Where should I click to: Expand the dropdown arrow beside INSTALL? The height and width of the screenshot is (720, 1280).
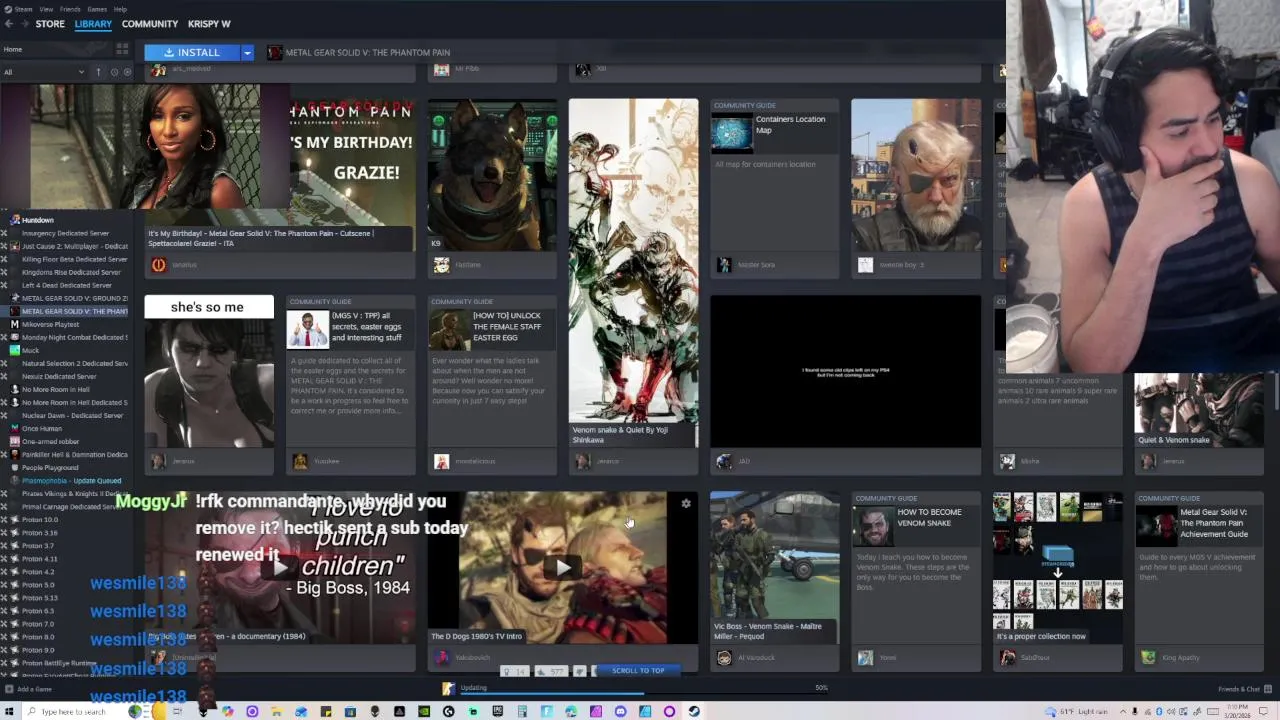tap(247, 52)
